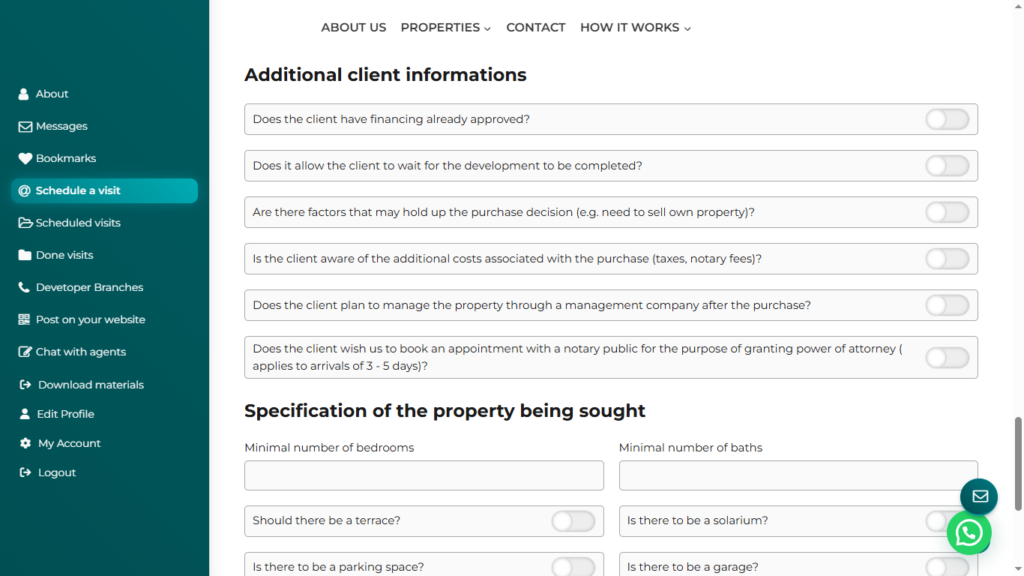The image size is (1024, 576).
Task: Open the ABOUT US menu item
Action: coord(353,28)
